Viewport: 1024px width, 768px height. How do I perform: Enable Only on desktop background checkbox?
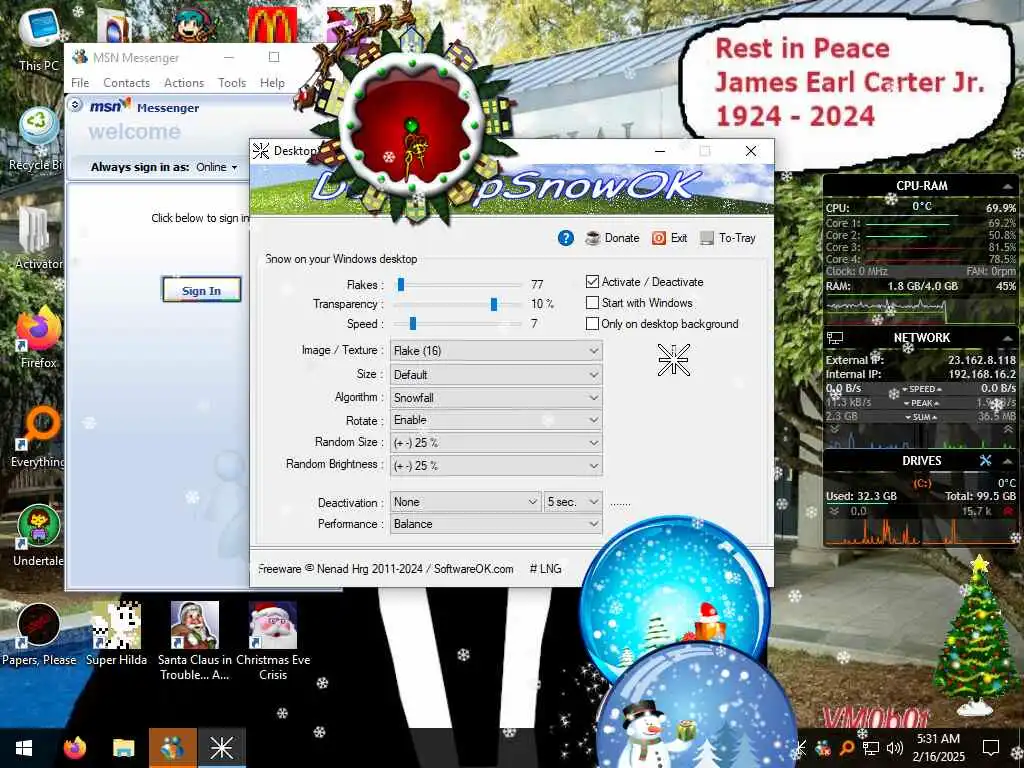[x=592, y=323]
